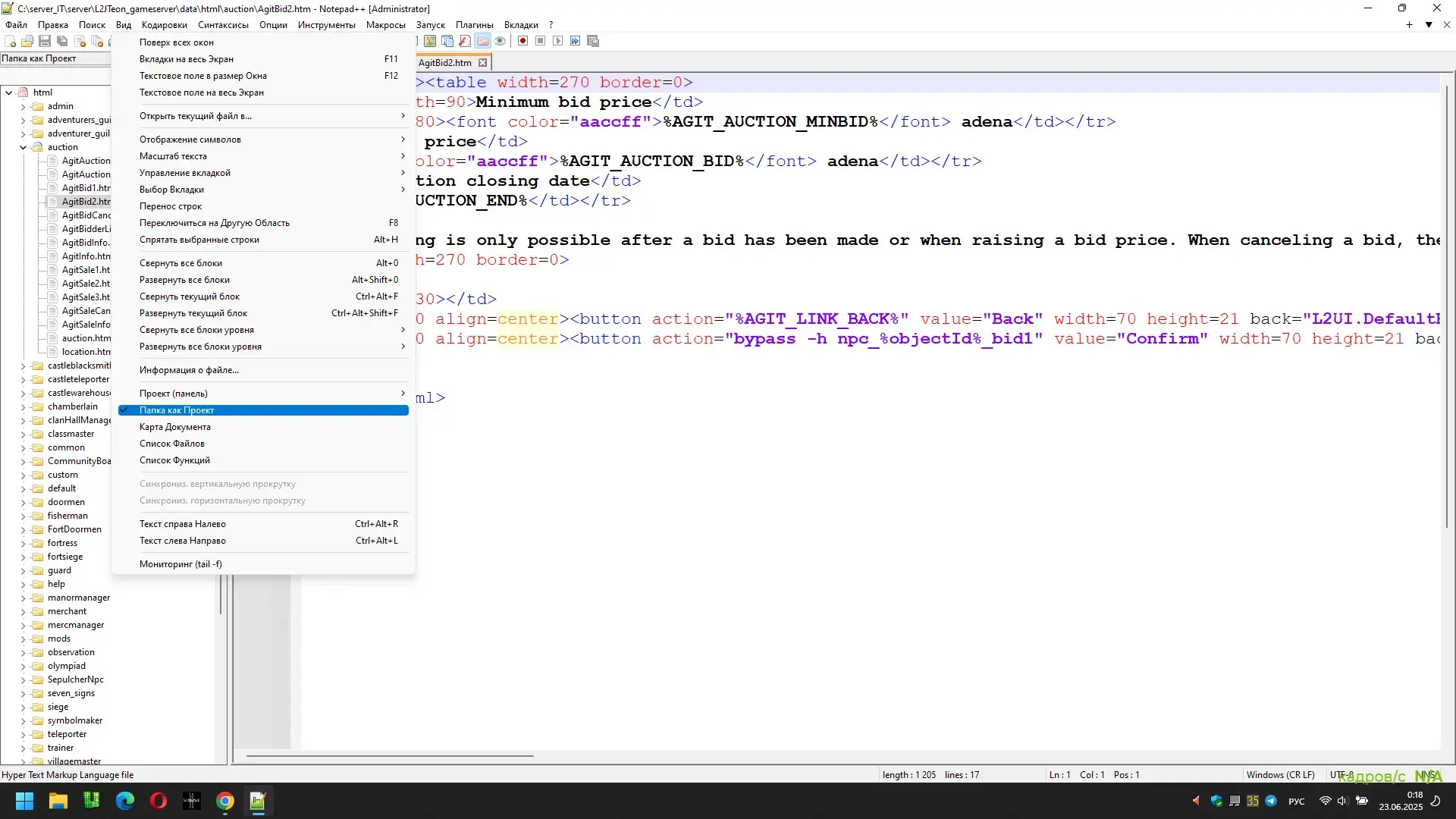
Task: Open File Explorer from the taskbar
Action: [58, 801]
